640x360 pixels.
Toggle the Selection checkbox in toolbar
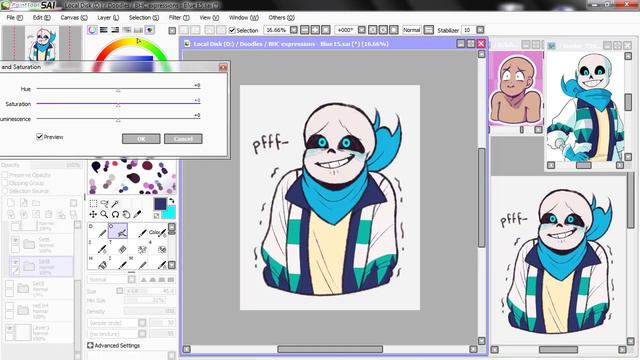[x=232, y=30]
